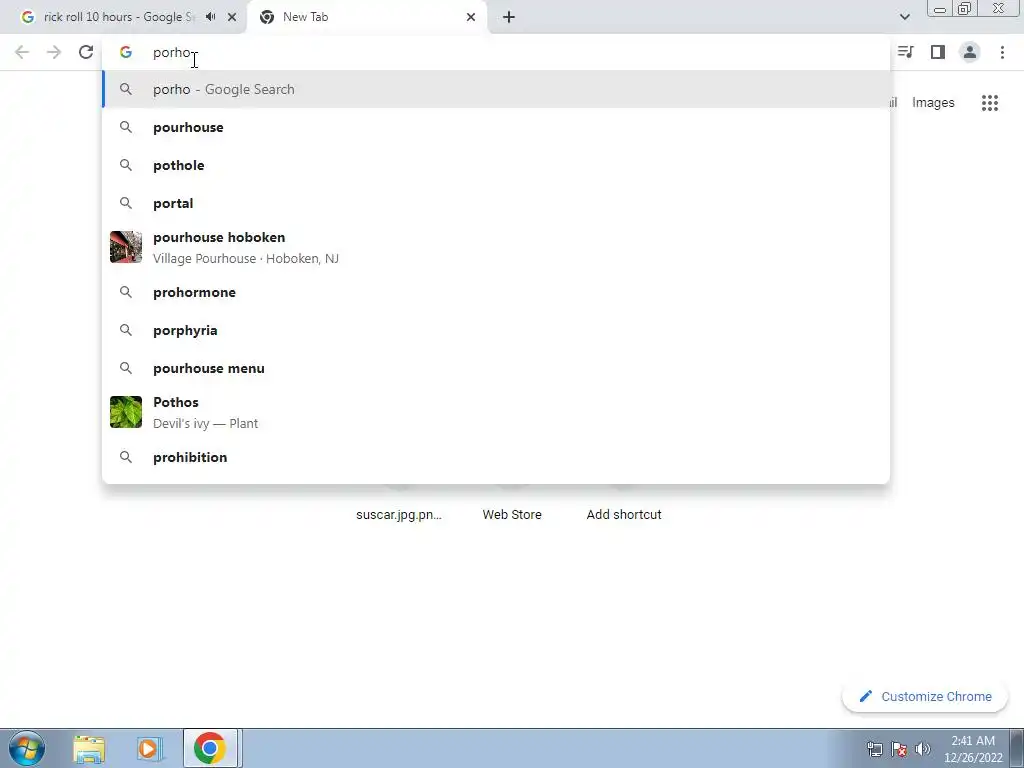Click the volume speaker tray icon
The height and width of the screenshot is (768, 1024).
coord(923,749)
